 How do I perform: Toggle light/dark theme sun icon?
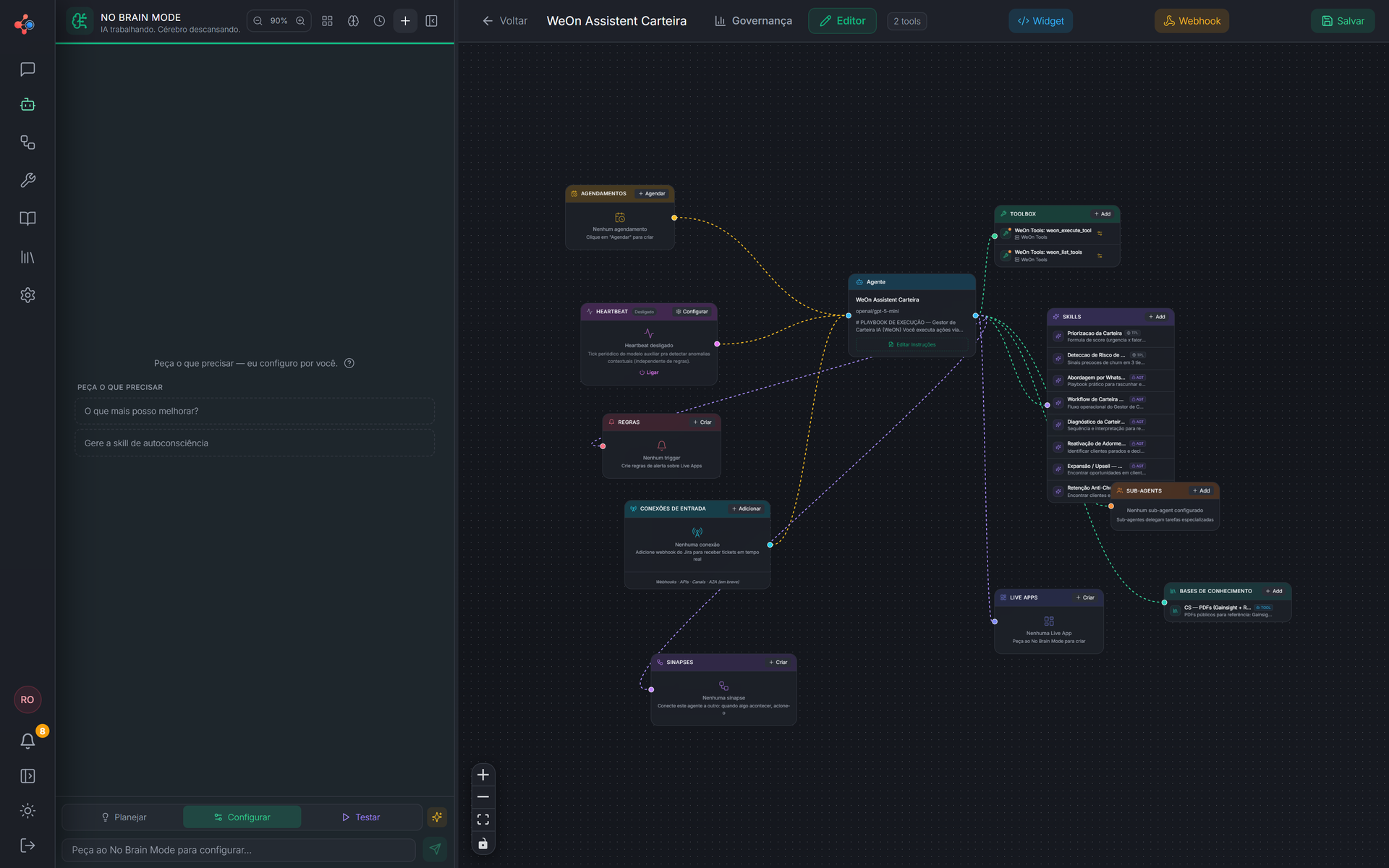(27, 811)
